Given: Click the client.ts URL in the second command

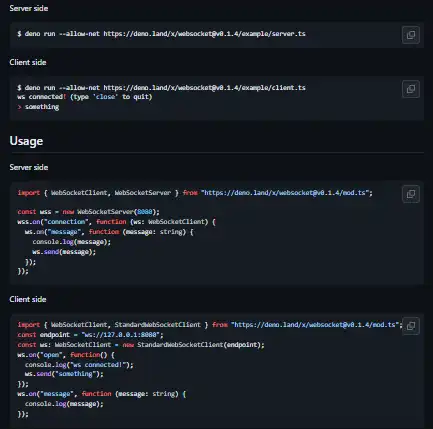Looking at the screenshot, I should (x=204, y=88).
